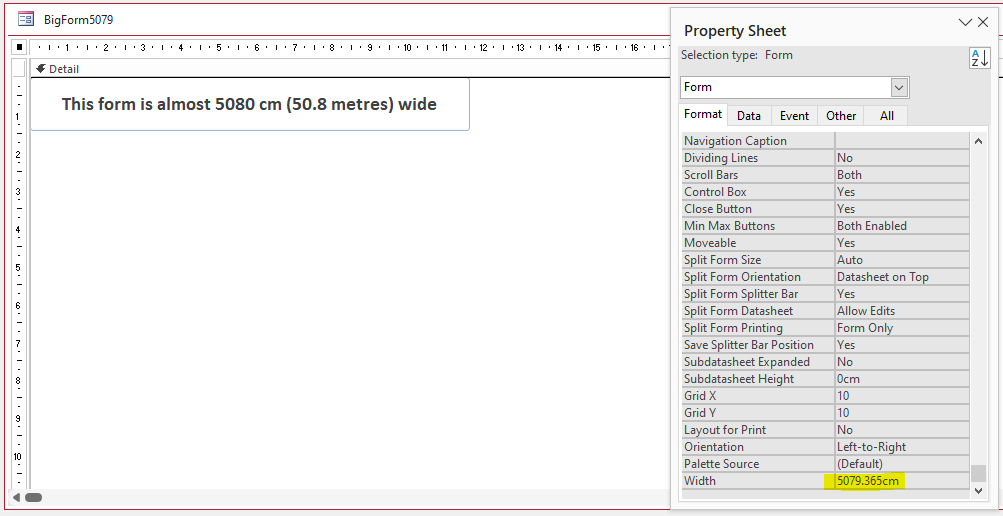Viewport: 1003px width, 516px height.
Task: Click property sheet scrollbar up arrow
Action: pyautogui.click(x=978, y=141)
